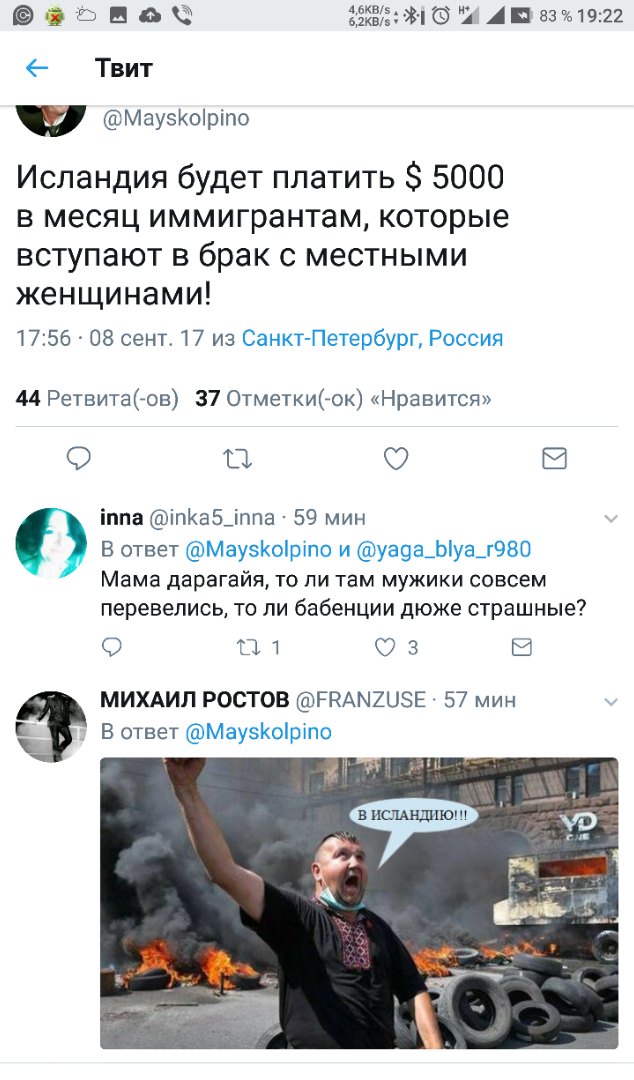Image resolution: width=634 pixels, height=1080 pixels.
Task: View 37 Отметки «Нравится» list
Action: [x=343, y=398]
